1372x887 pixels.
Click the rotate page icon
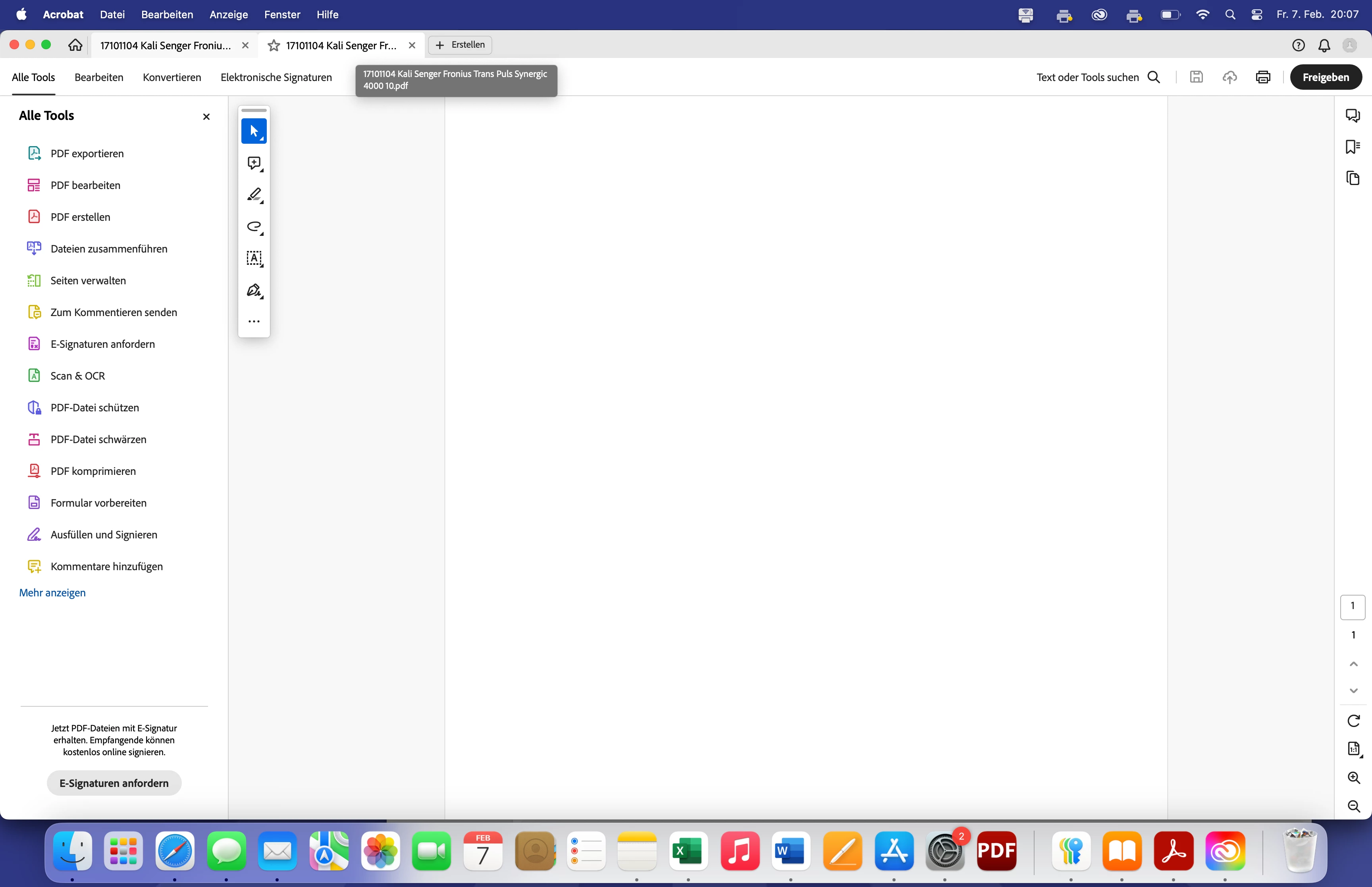1353,721
